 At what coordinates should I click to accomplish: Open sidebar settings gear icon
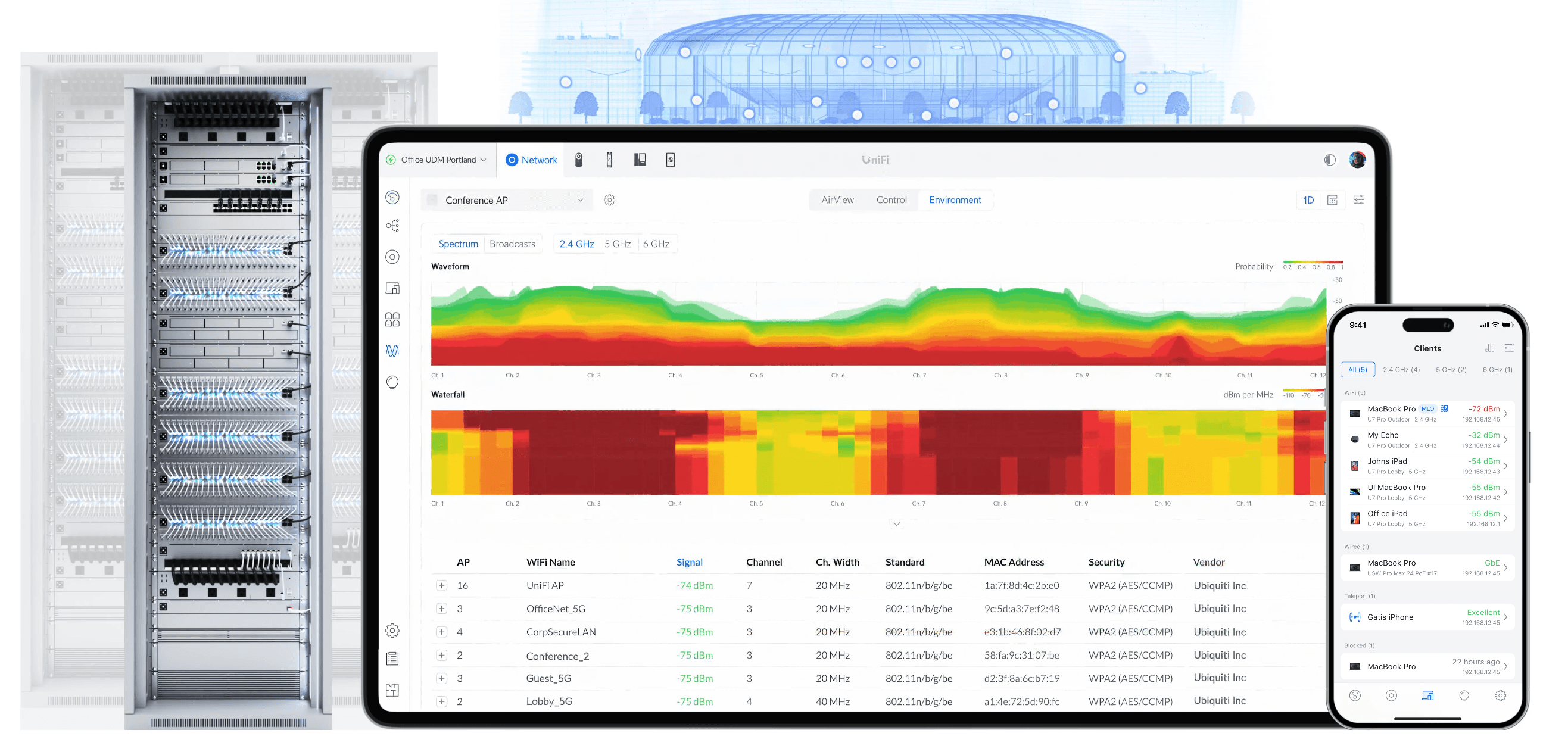tap(392, 631)
